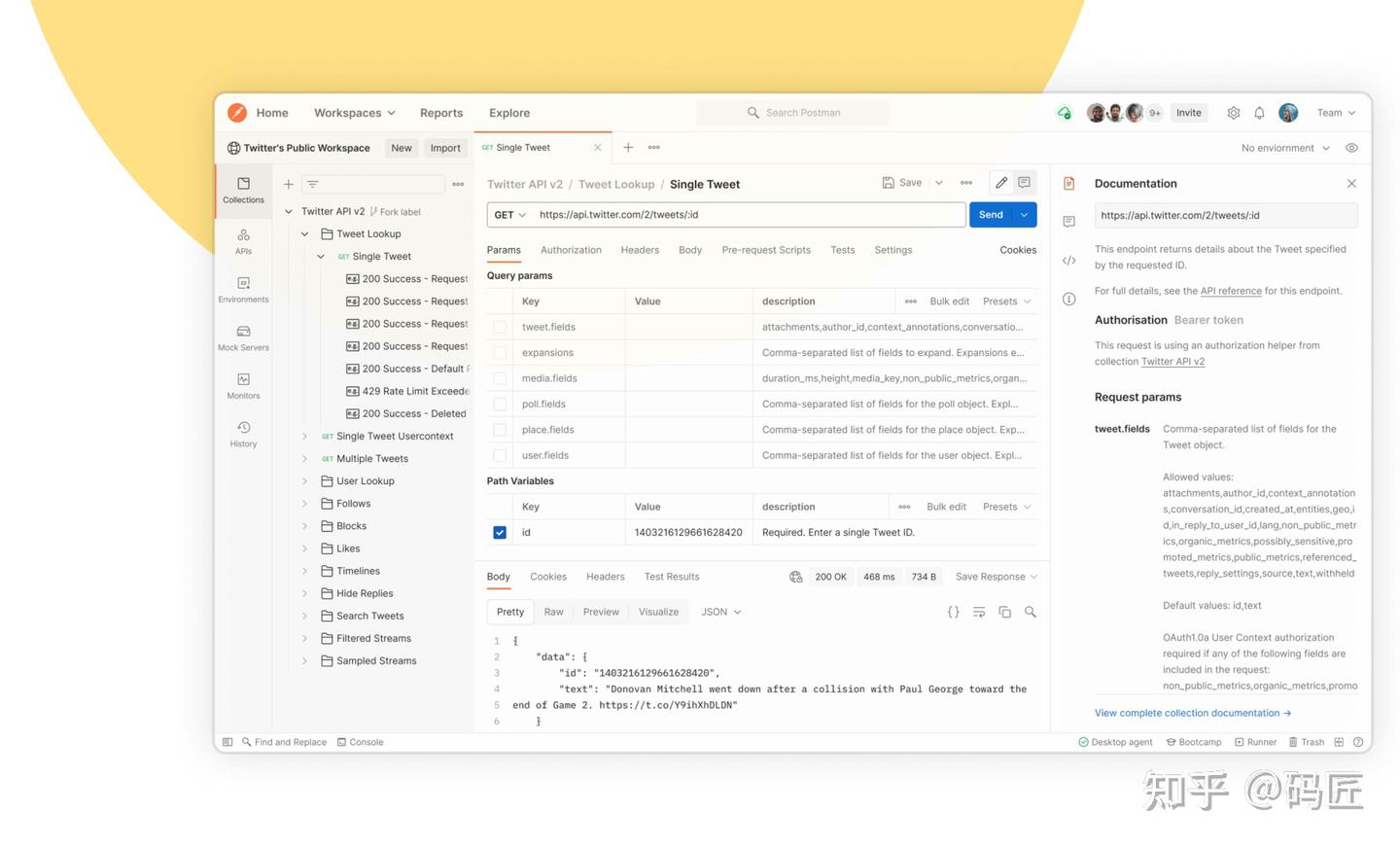Open the Collections sidebar panel
This screenshot has width=1400, height=849.
click(x=243, y=190)
